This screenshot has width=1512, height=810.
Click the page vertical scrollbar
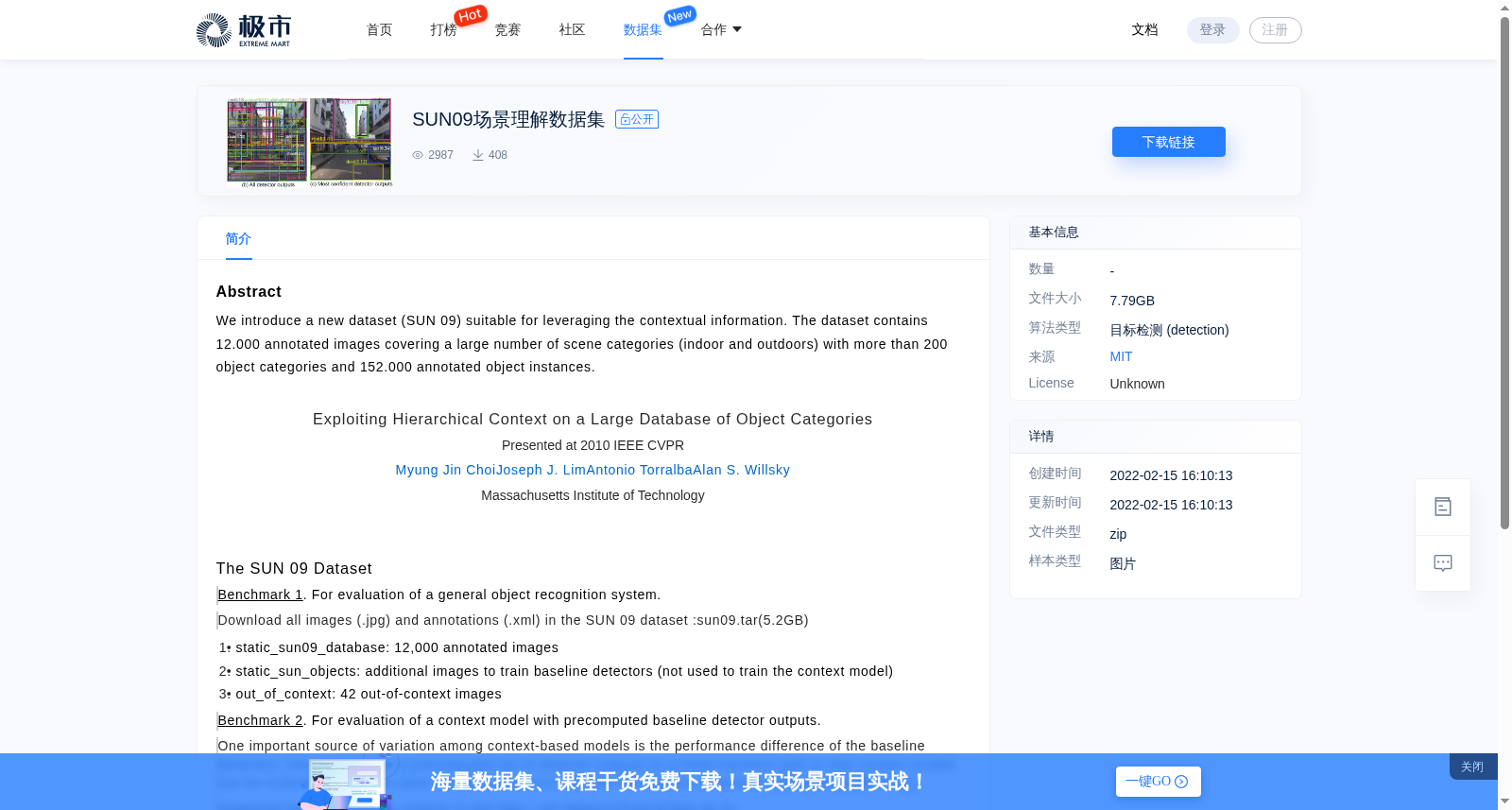(1505, 273)
